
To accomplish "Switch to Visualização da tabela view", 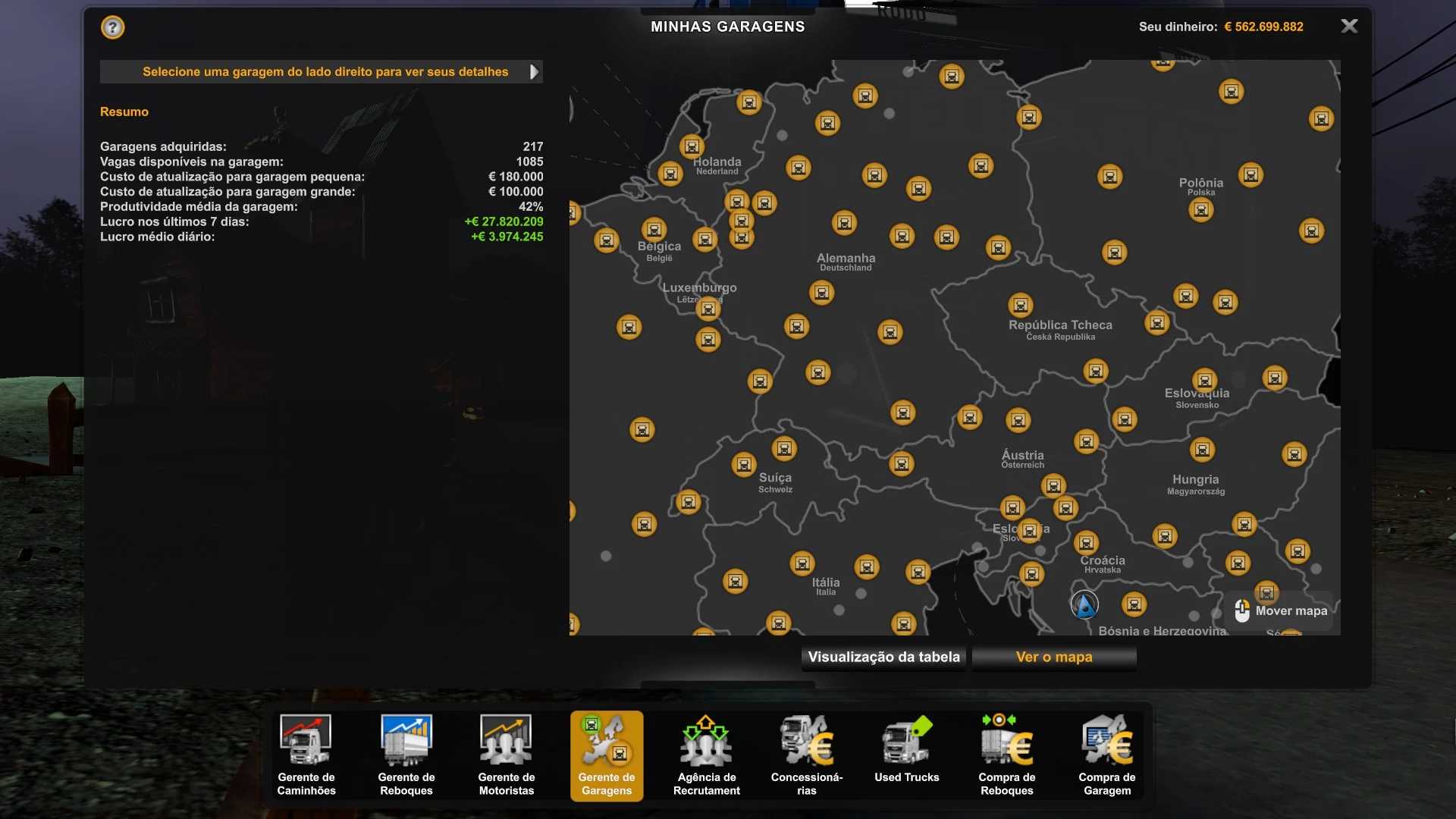I will pos(883,657).
